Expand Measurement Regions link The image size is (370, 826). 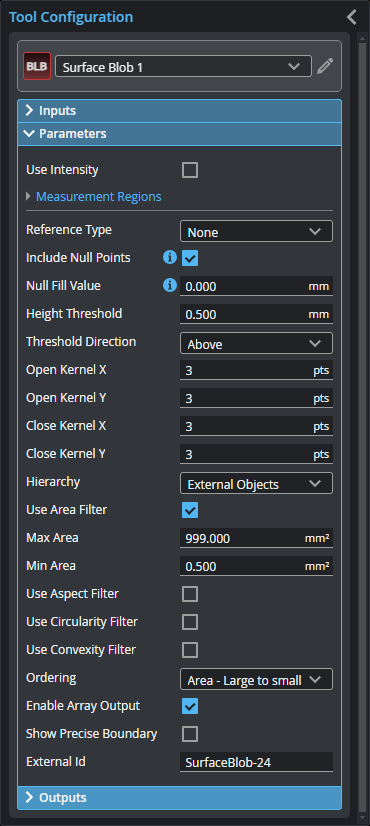pyautogui.click(x=99, y=197)
